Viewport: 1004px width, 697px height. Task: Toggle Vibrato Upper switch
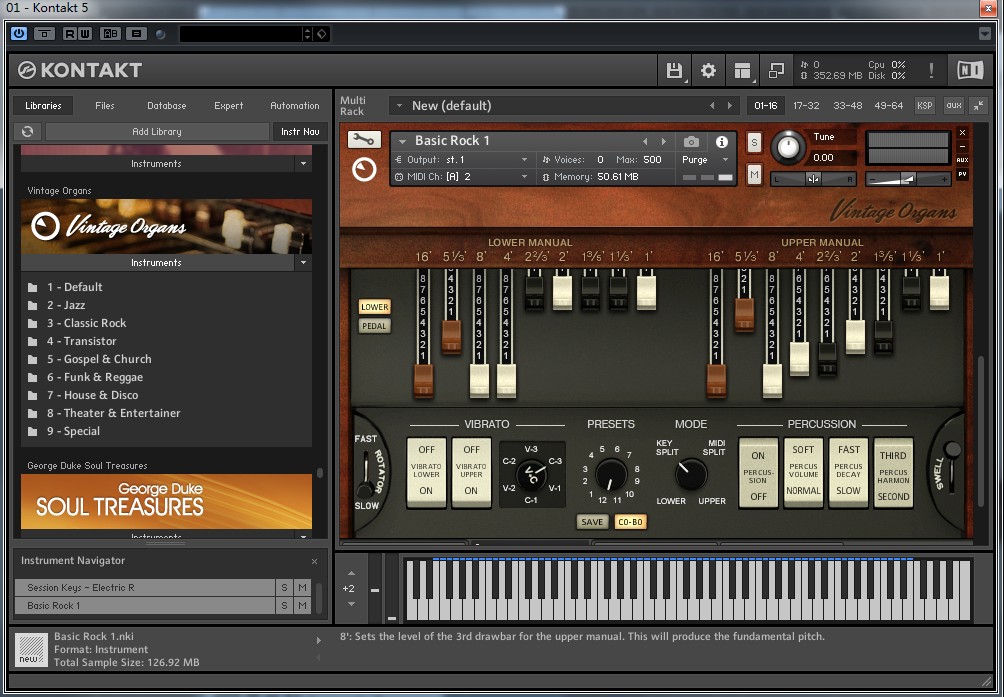471,472
